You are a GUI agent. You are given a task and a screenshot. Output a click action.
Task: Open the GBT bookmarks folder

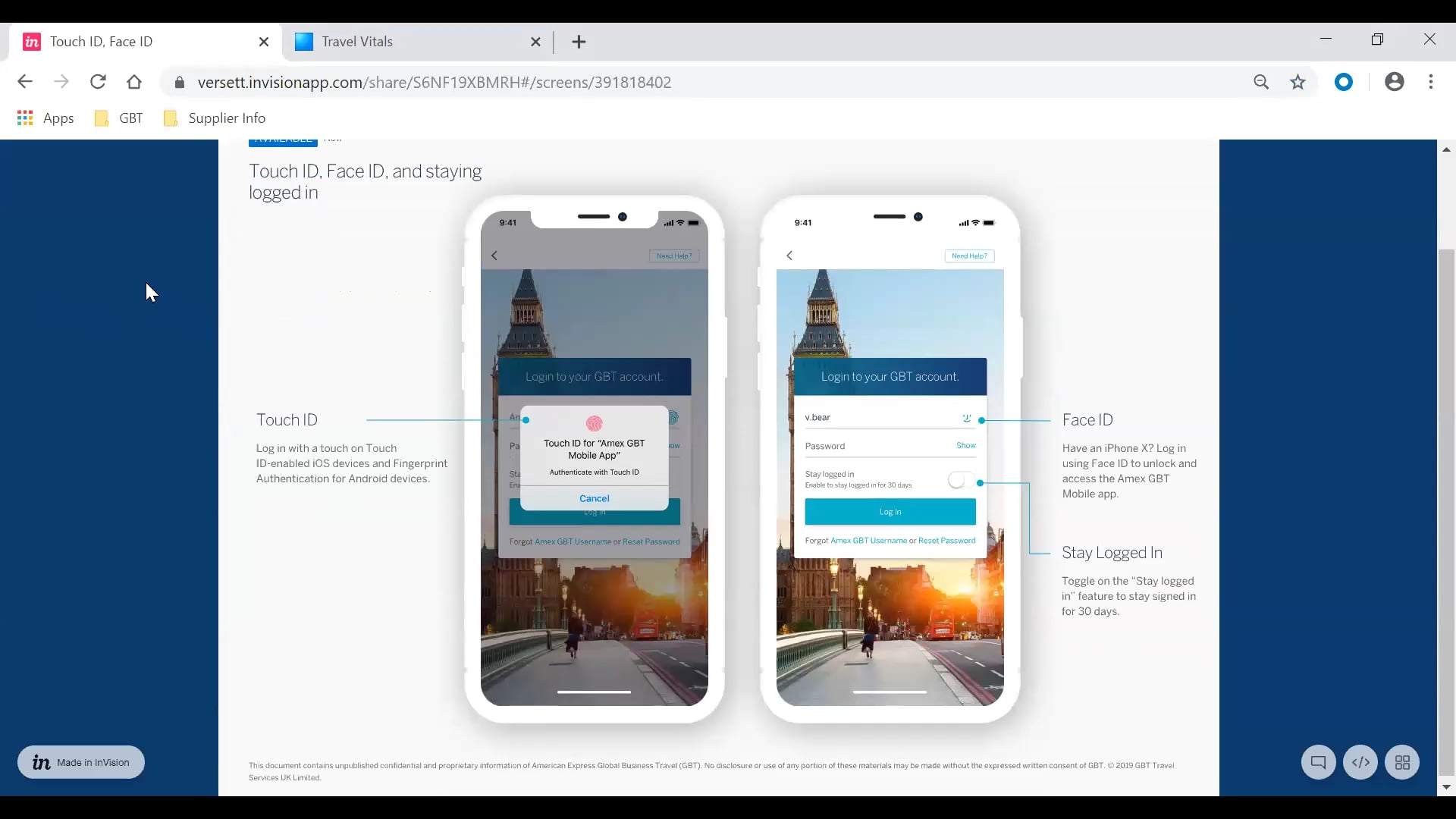coord(118,118)
